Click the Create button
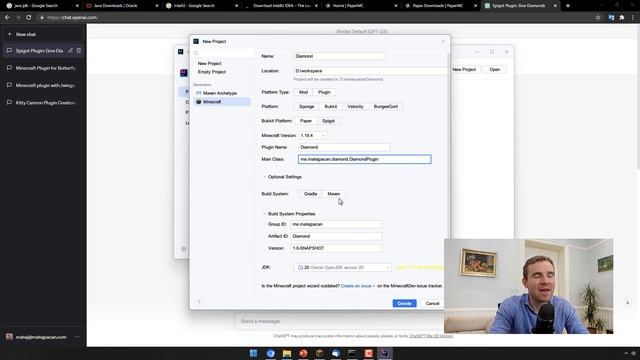 pyautogui.click(x=404, y=303)
